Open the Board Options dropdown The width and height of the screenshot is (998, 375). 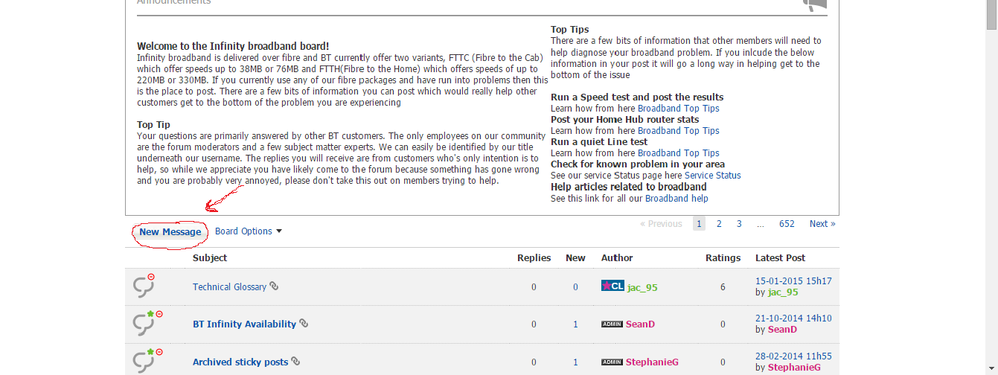coord(248,231)
